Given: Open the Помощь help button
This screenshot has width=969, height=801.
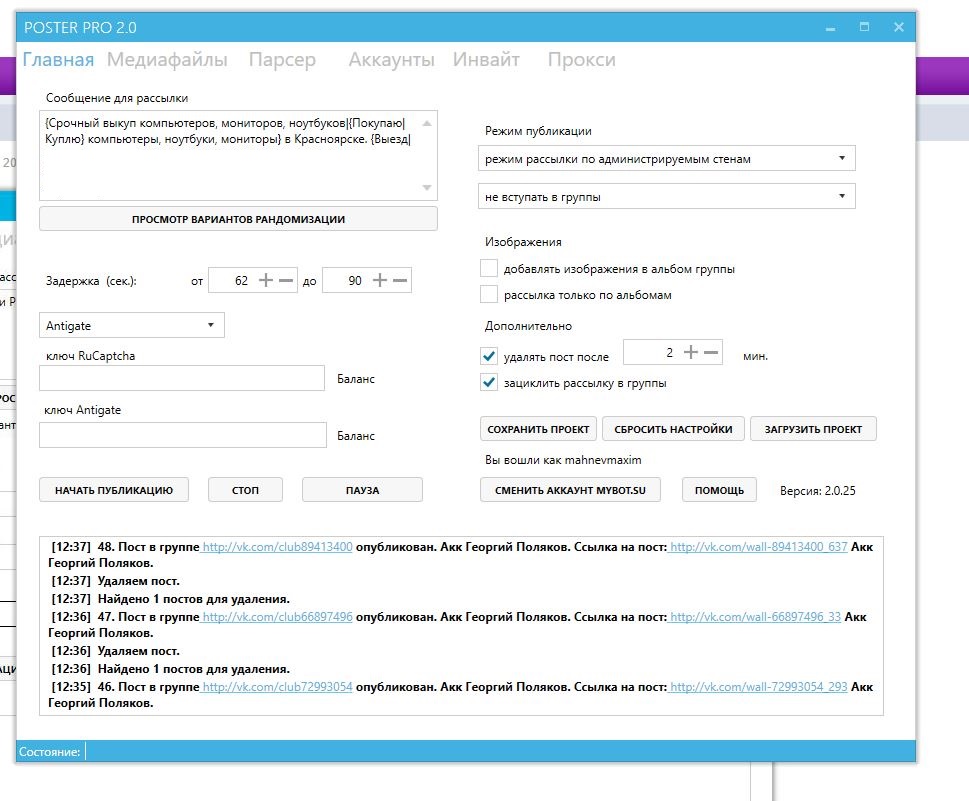Looking at the screenshot, I should [719, 490].
